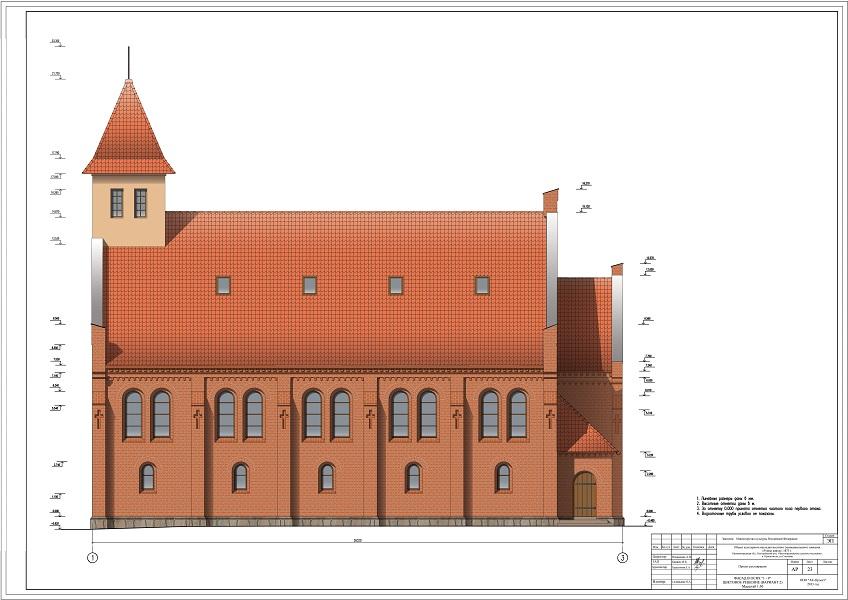Select the leftmost tall arched window
The width and height of the screenshot is (848, 600).
point(133,414)
